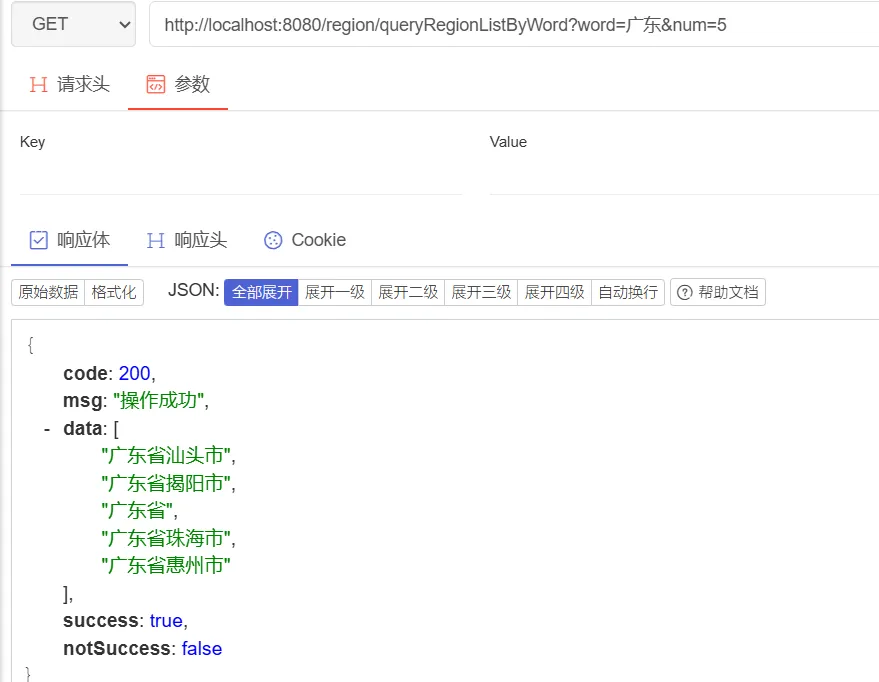Collapse the data array with minus sign
The image size is (879, 682).
click(47, 429)
